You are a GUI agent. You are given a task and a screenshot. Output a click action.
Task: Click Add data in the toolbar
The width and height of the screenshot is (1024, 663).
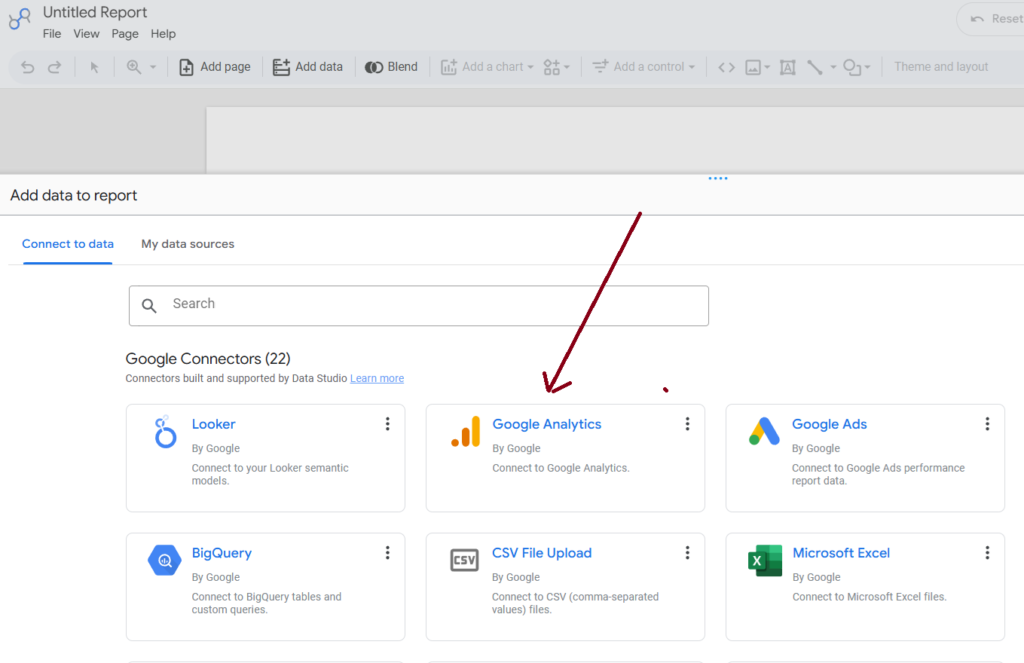(x=308, y=67)
